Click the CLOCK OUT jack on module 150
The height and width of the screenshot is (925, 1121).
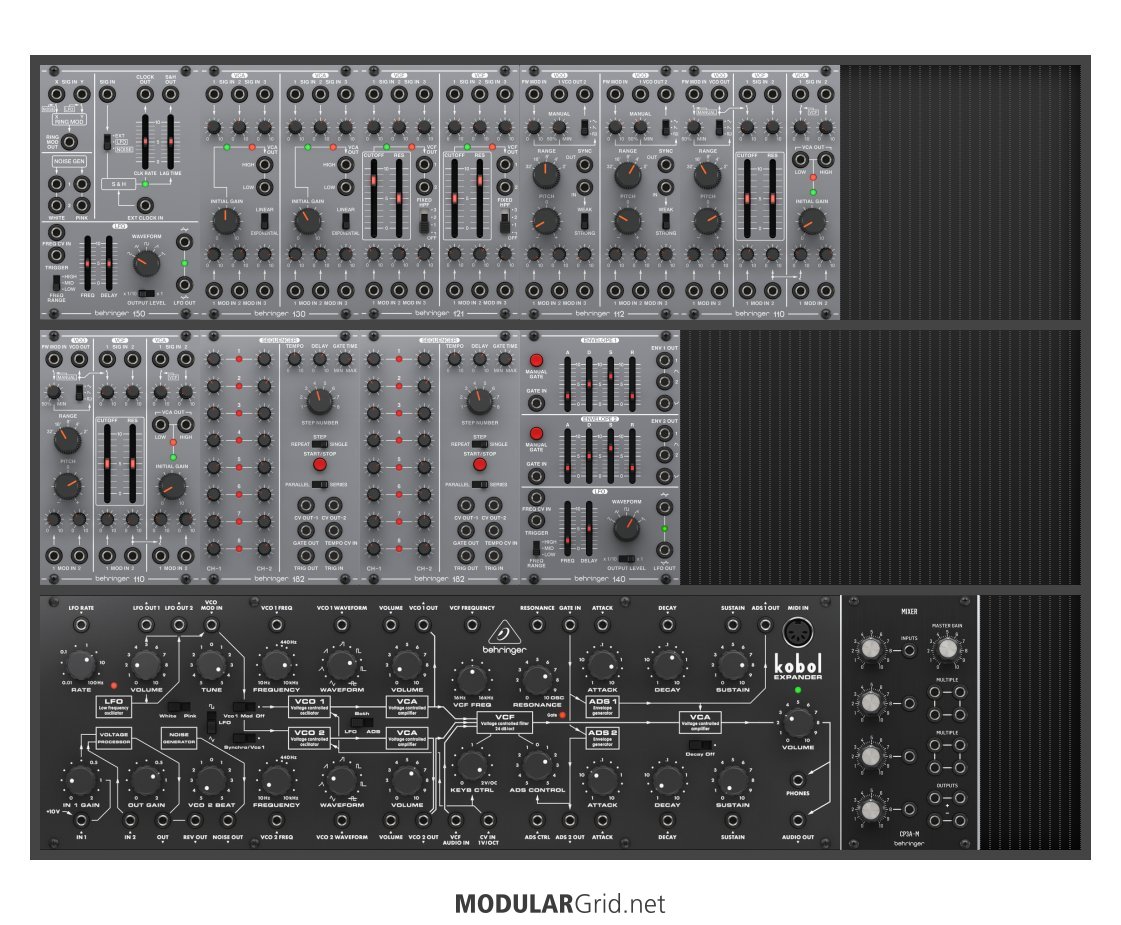[x=145, y=94]
